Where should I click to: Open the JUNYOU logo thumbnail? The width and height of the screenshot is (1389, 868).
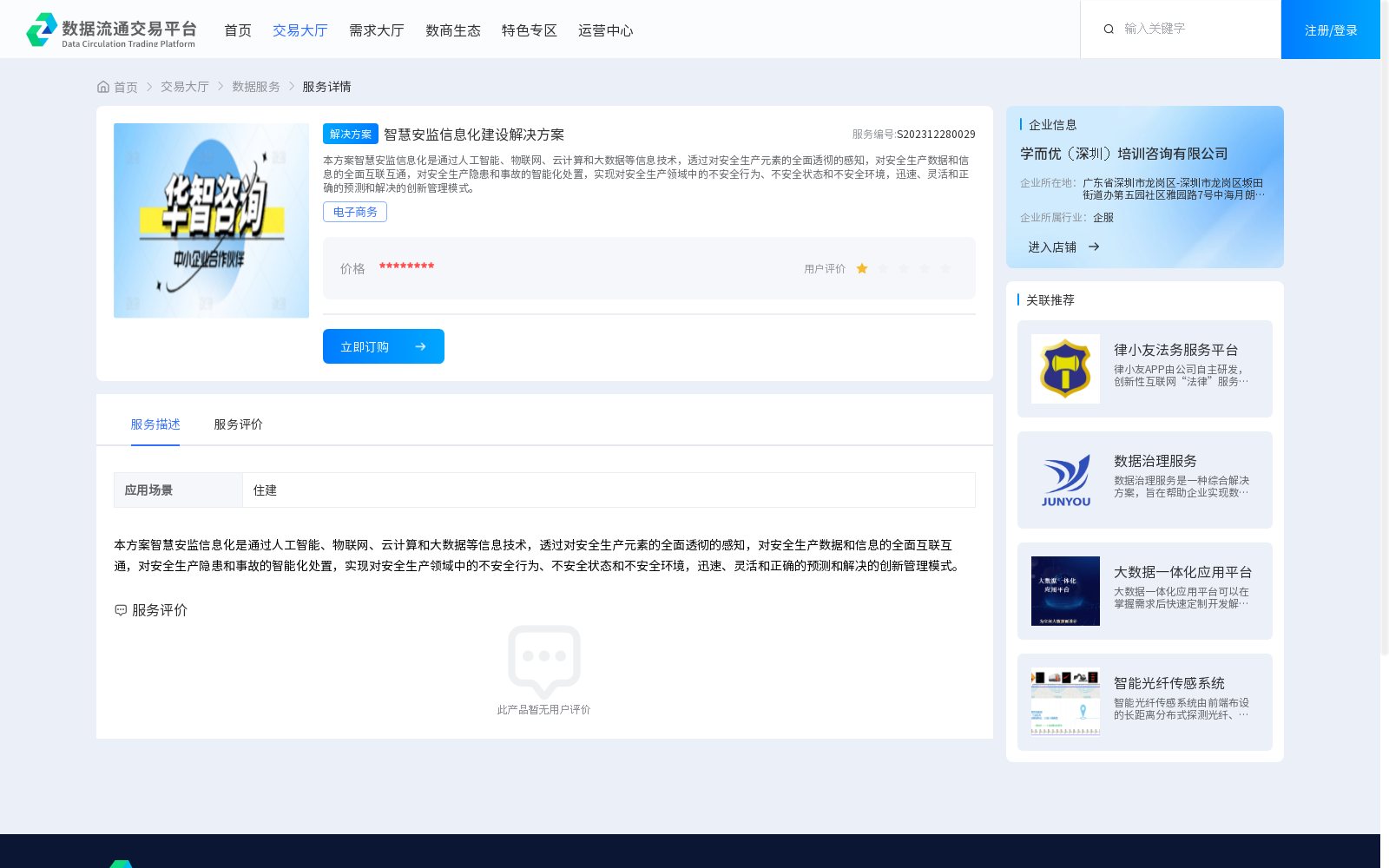tap(1065, 480)
